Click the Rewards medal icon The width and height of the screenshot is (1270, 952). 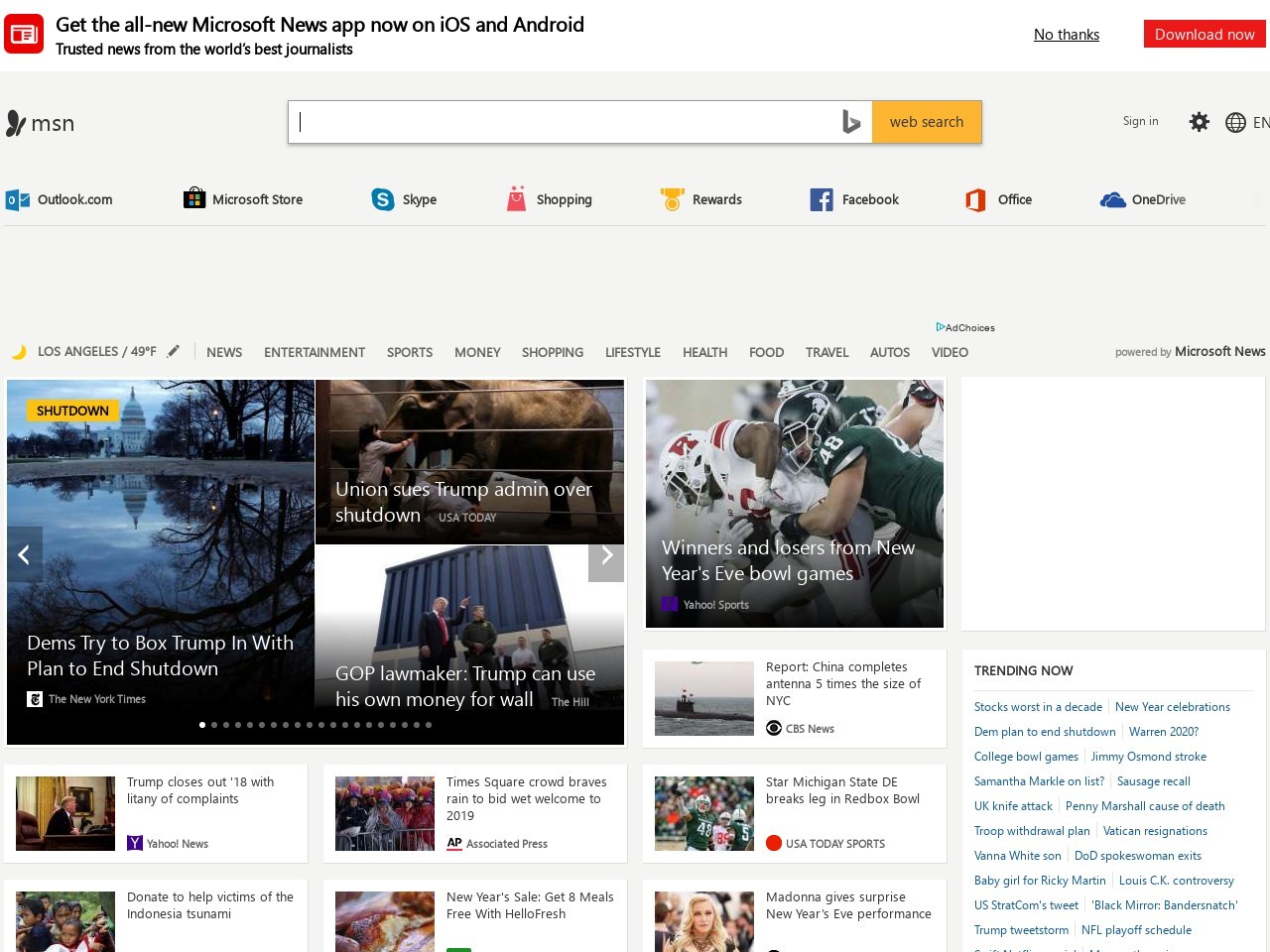click(x=672, y=199)
